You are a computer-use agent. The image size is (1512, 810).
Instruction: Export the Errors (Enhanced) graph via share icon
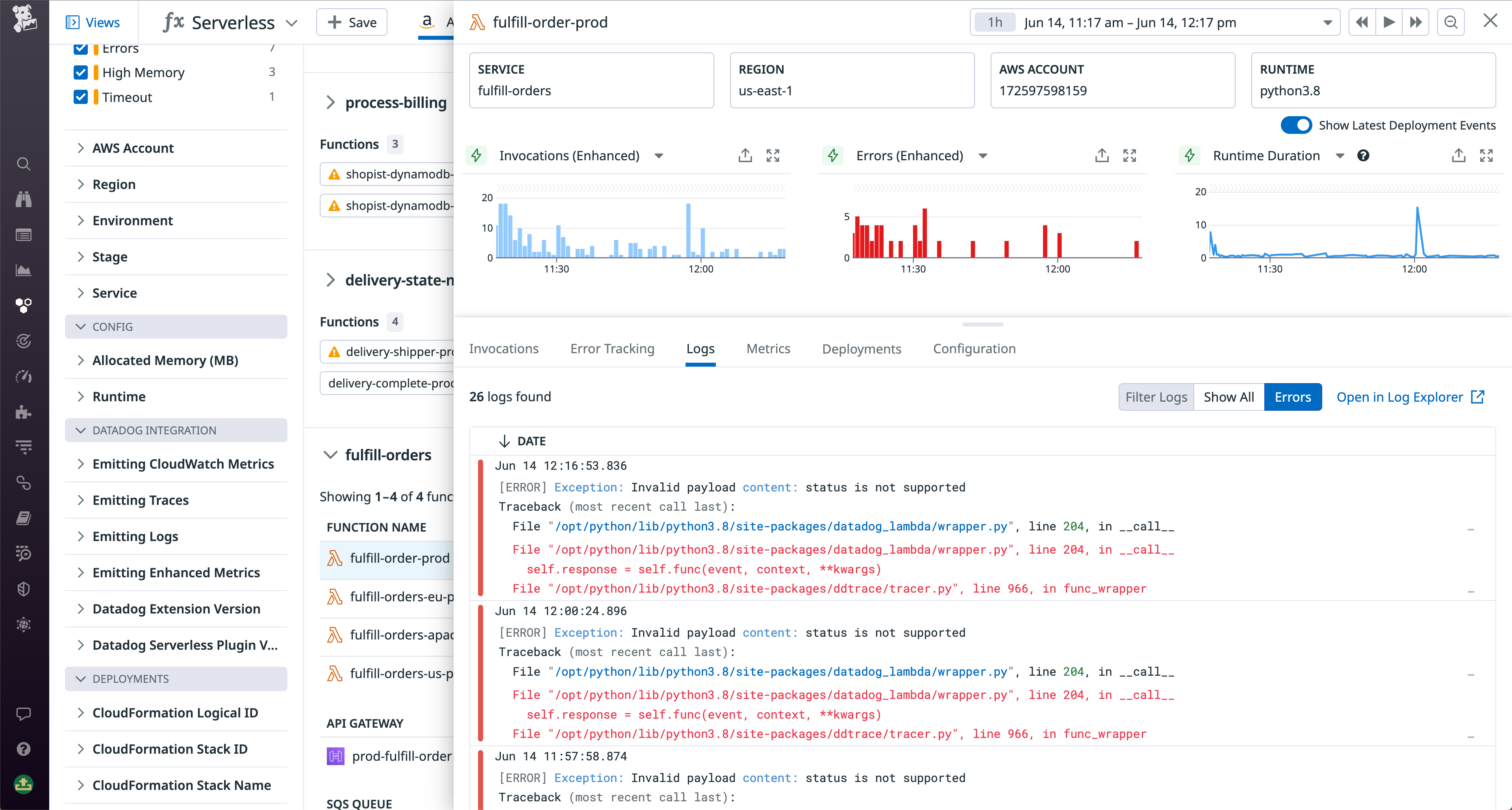point(1102,155)
